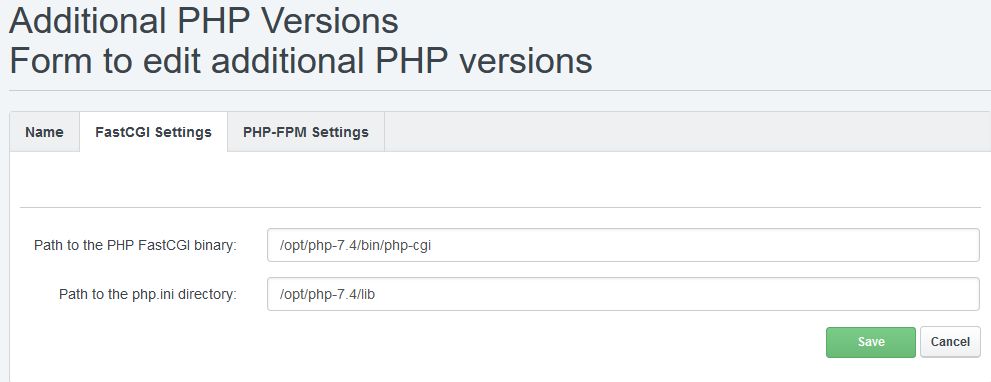Click empty tab strip right of PHP-FPM Settings
The width and height of the screenshot is (991, 382).
coord(686,132)
